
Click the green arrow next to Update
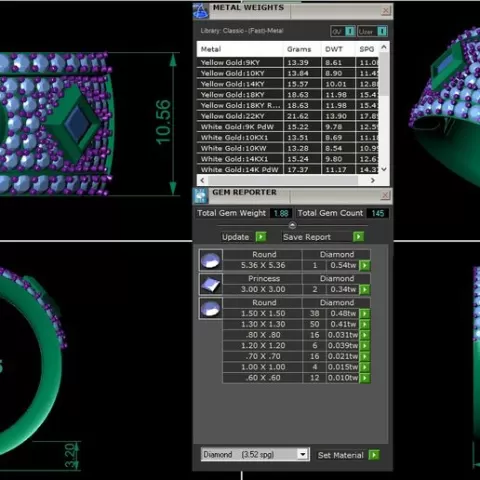[x=261, y=237]
